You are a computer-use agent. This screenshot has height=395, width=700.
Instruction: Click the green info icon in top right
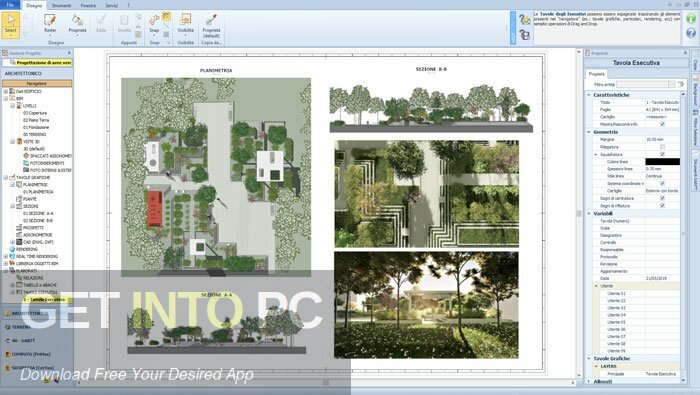tap(691, 18)
